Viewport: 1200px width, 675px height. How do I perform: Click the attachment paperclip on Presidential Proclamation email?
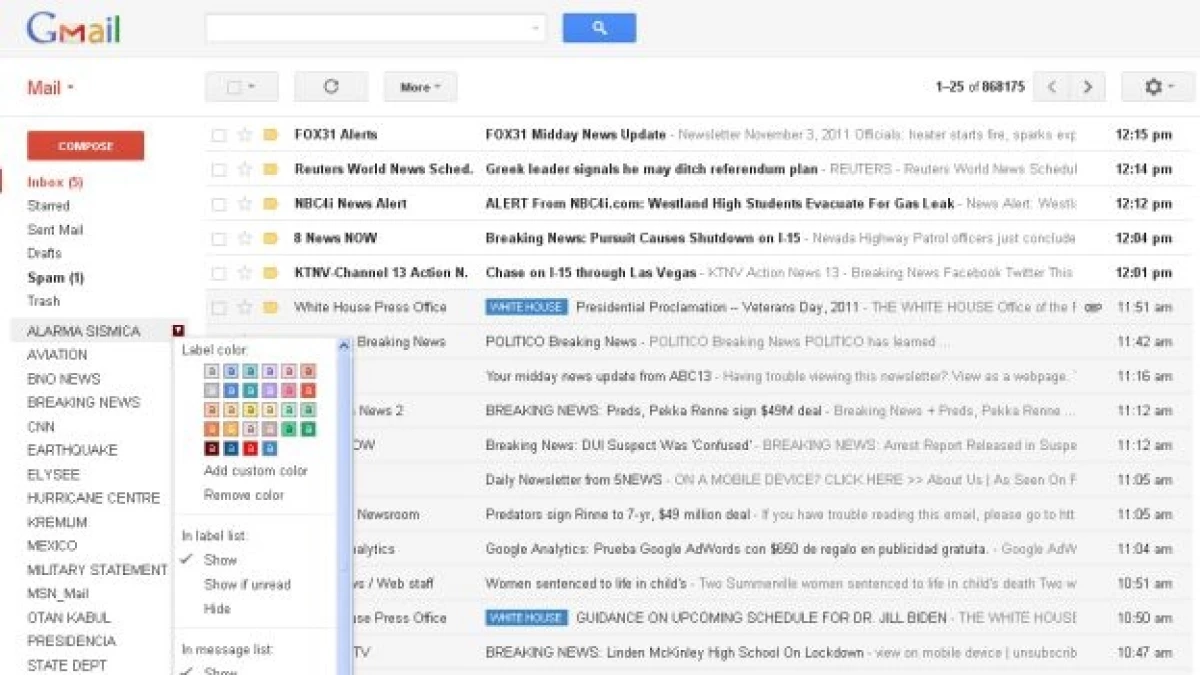(1092, 308)
